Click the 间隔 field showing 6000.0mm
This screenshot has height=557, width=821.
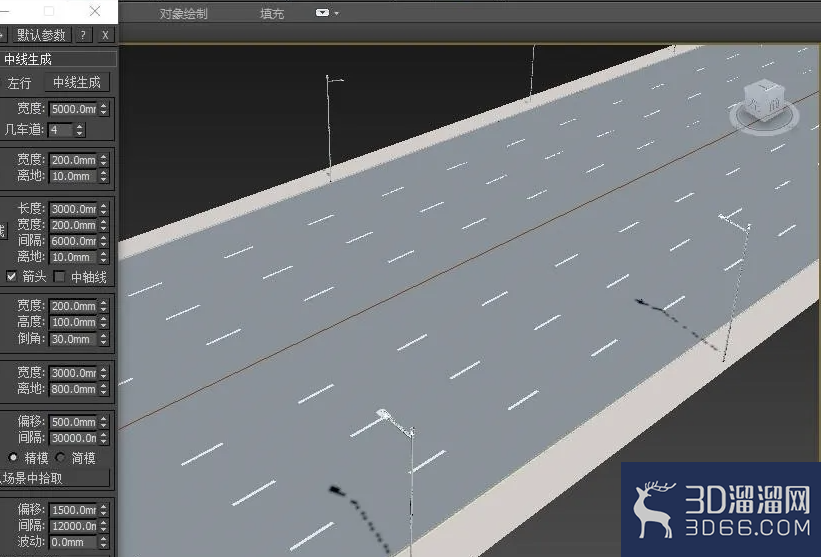pos(74,241)
